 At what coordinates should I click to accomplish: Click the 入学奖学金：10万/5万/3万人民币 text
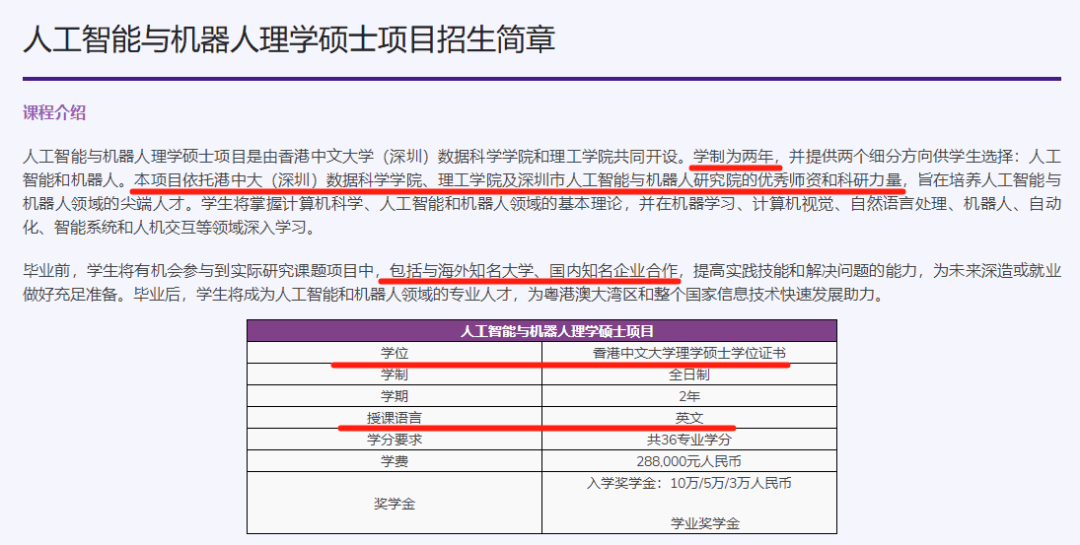point(689,483)
